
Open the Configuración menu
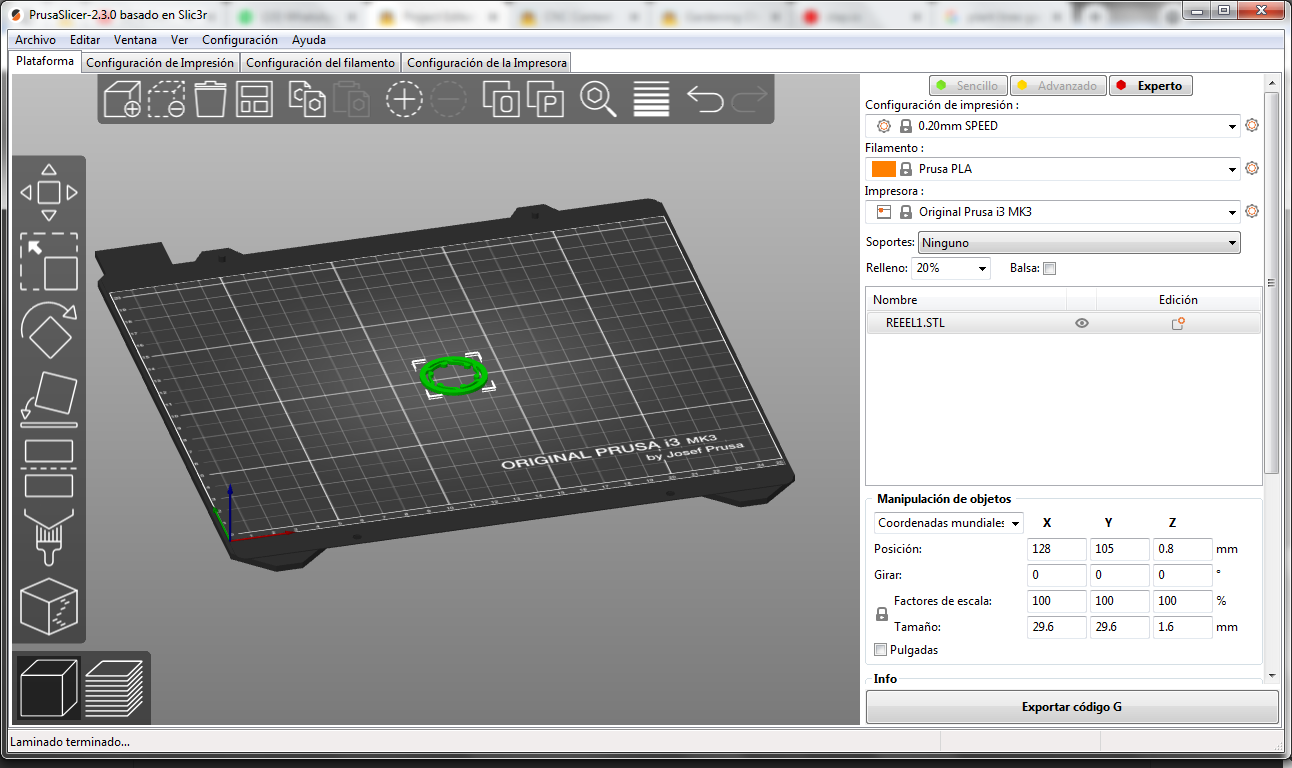coord(240,40)
